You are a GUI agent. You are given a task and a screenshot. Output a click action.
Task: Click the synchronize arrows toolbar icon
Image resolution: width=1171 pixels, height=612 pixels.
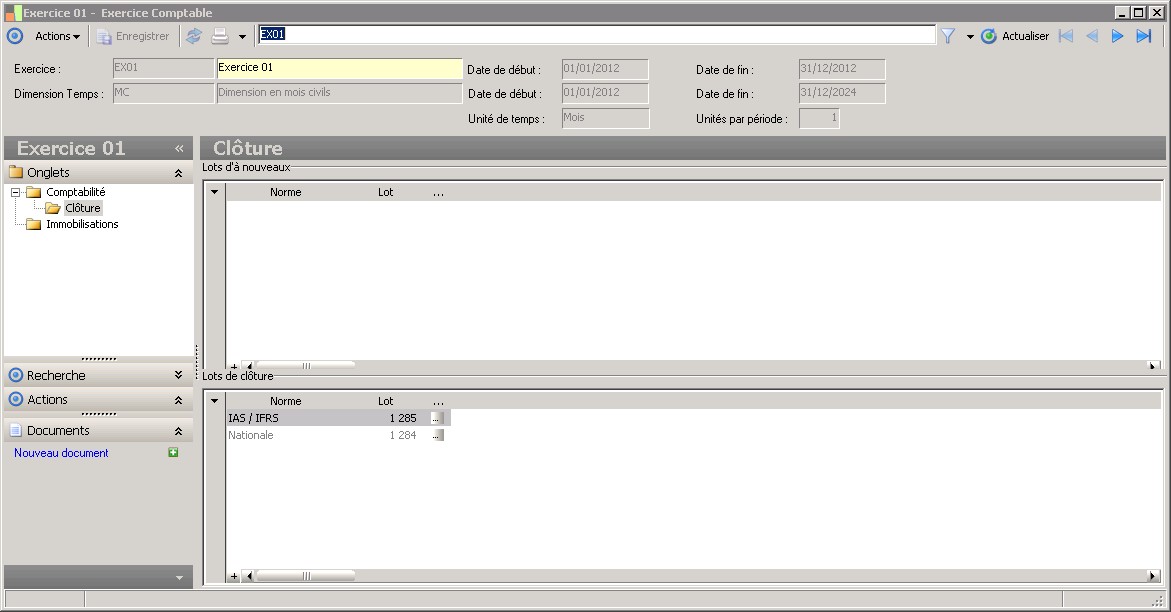194,36
